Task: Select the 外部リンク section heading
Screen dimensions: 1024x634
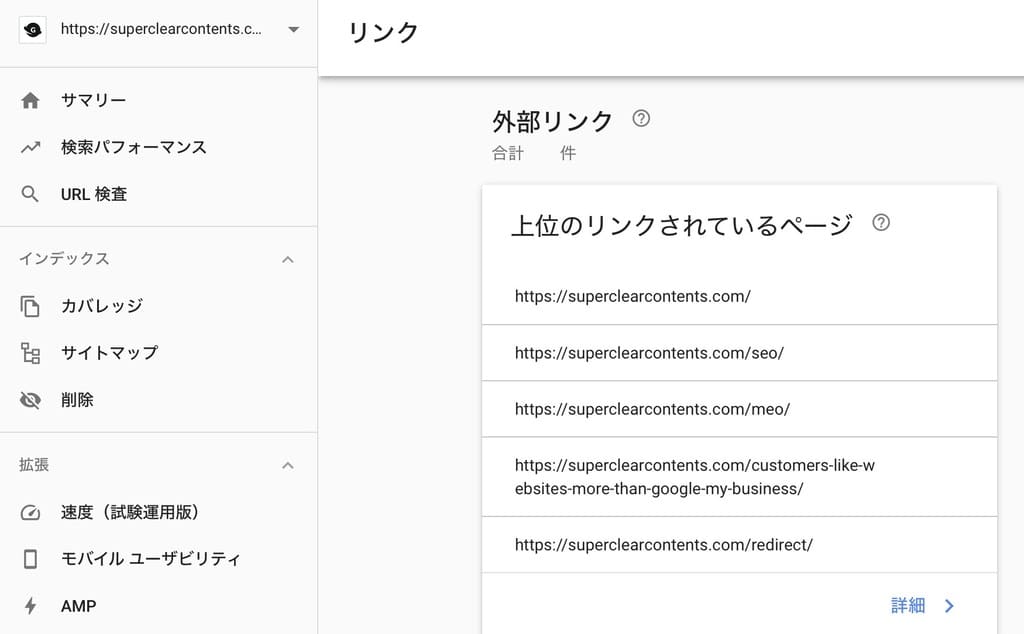Action: (552, 120)
